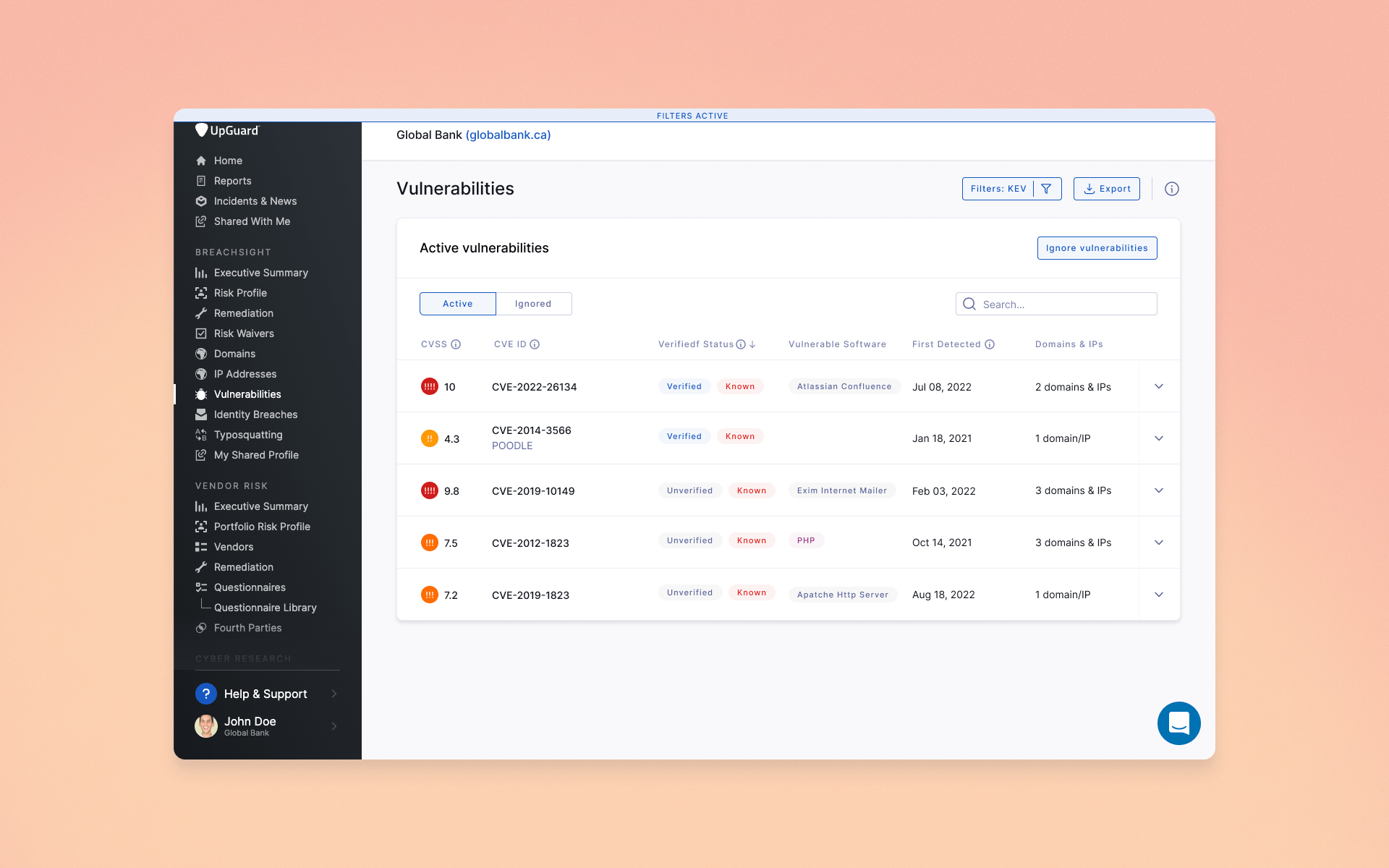Open globalbank.ca link
Viewport: 1389px width, 868px height.
coord(508,135)
